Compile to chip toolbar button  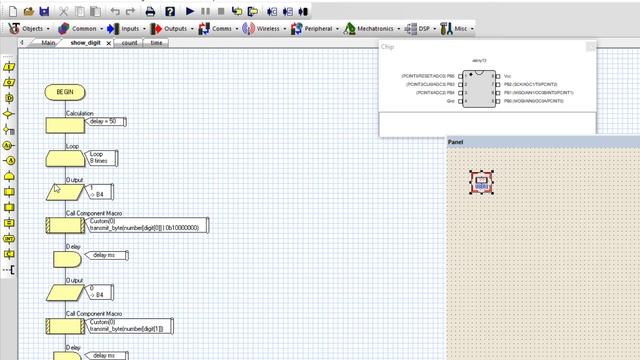point(303,11)
